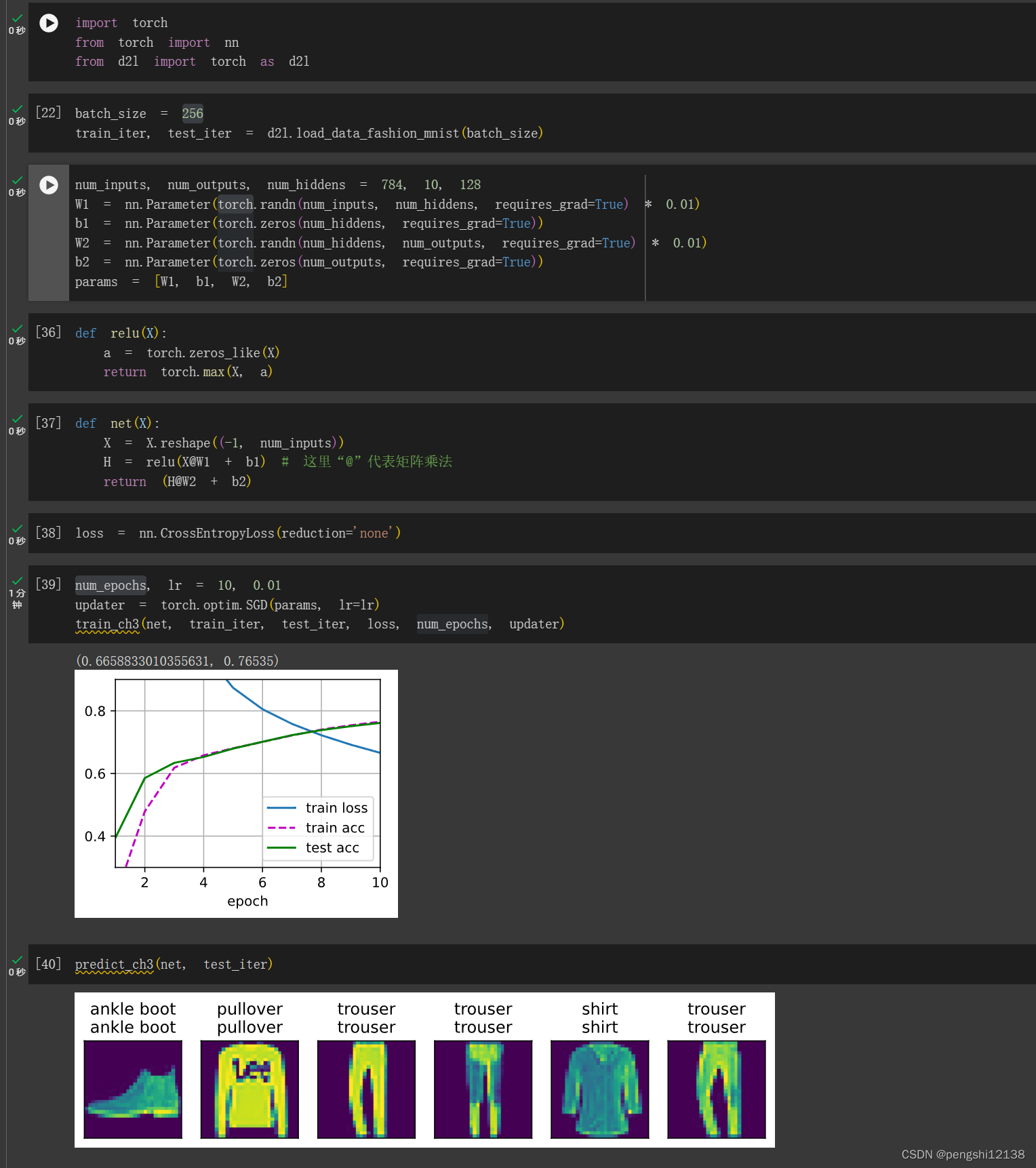Click highlighted 'num_epochs' in first line of cell 39
This screenshot has height=1168, width=1036.
[111, 585]
